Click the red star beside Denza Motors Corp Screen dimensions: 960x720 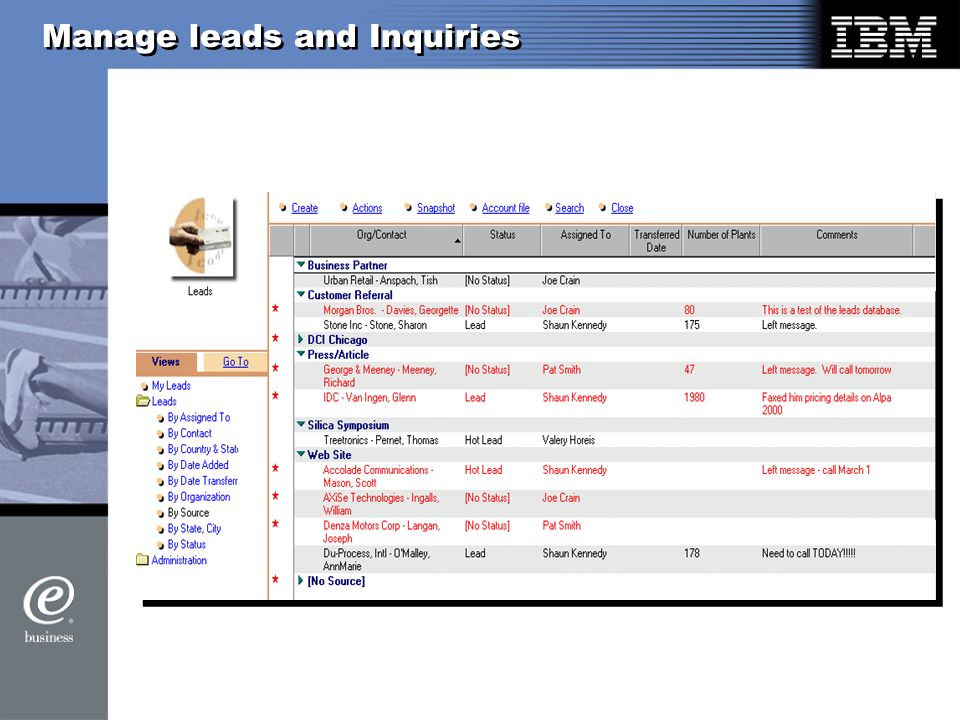[x=276, y=523]
